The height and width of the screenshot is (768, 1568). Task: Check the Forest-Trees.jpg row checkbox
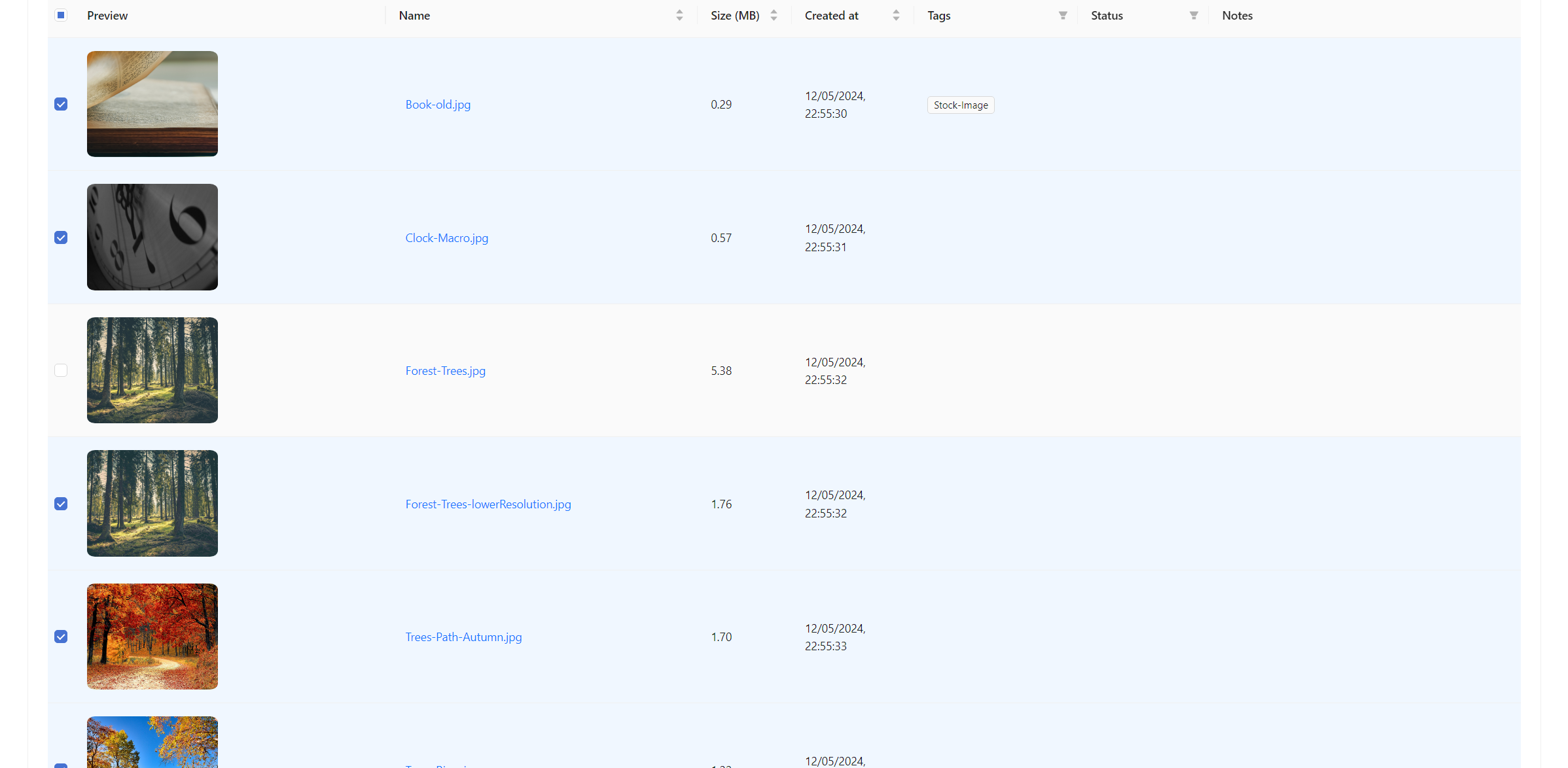(x=61, y=370)
